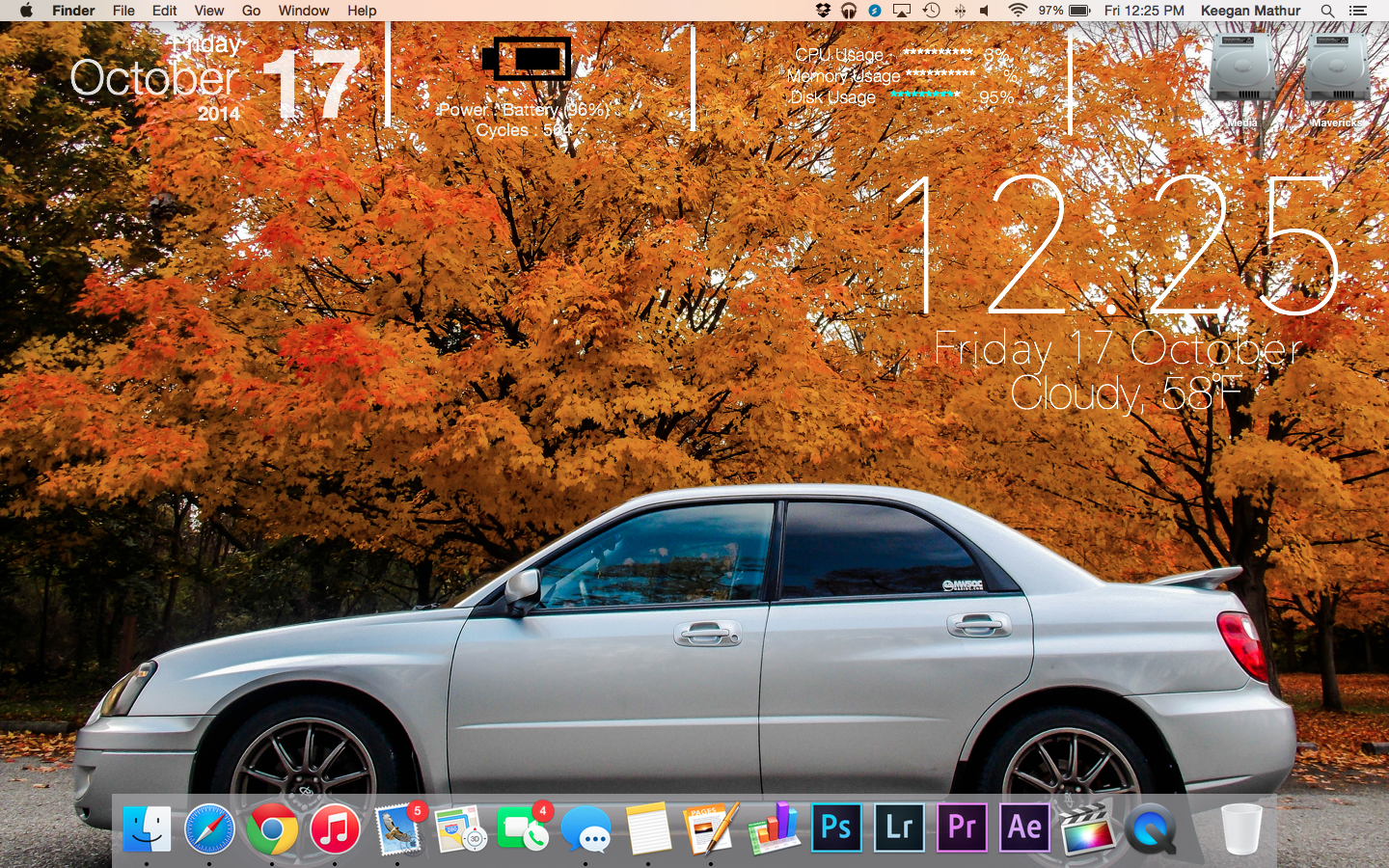Open Spotlight search magnifier

1328,11
